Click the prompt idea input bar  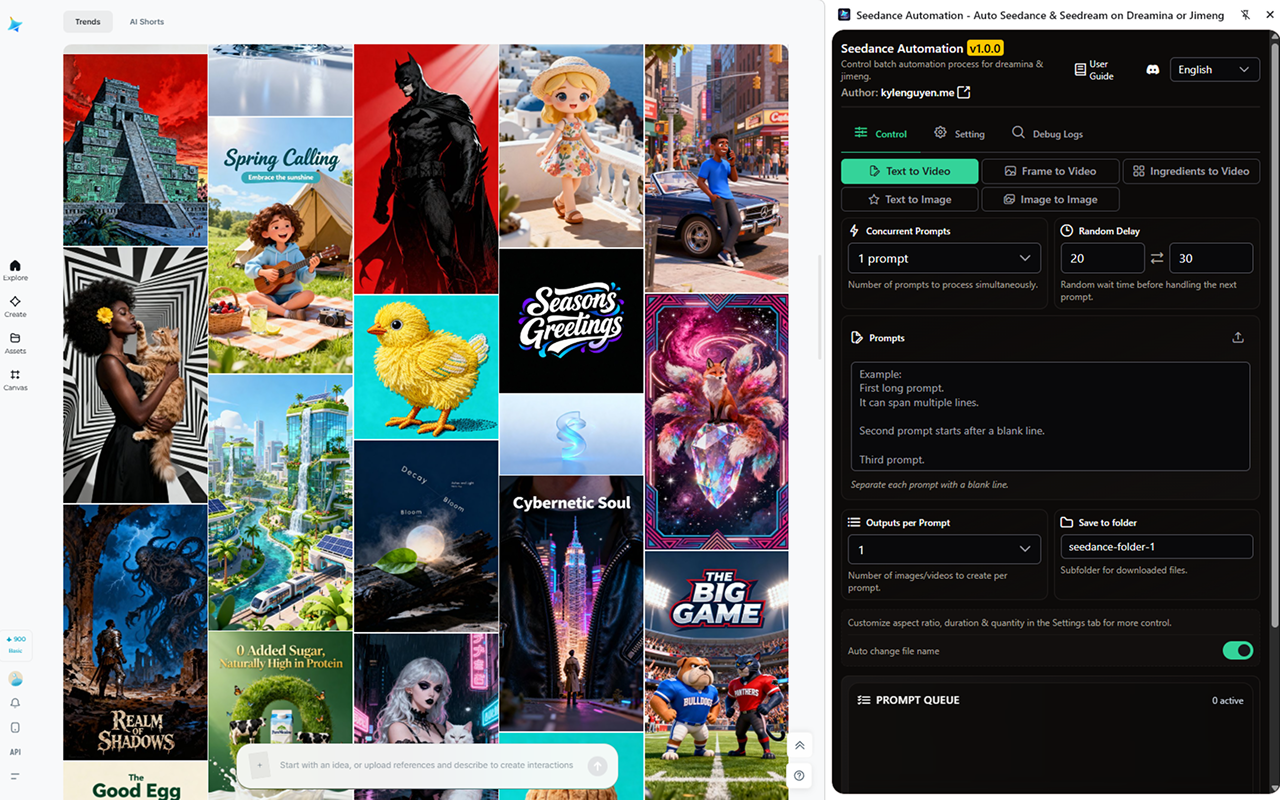click(x=427, y=765)
